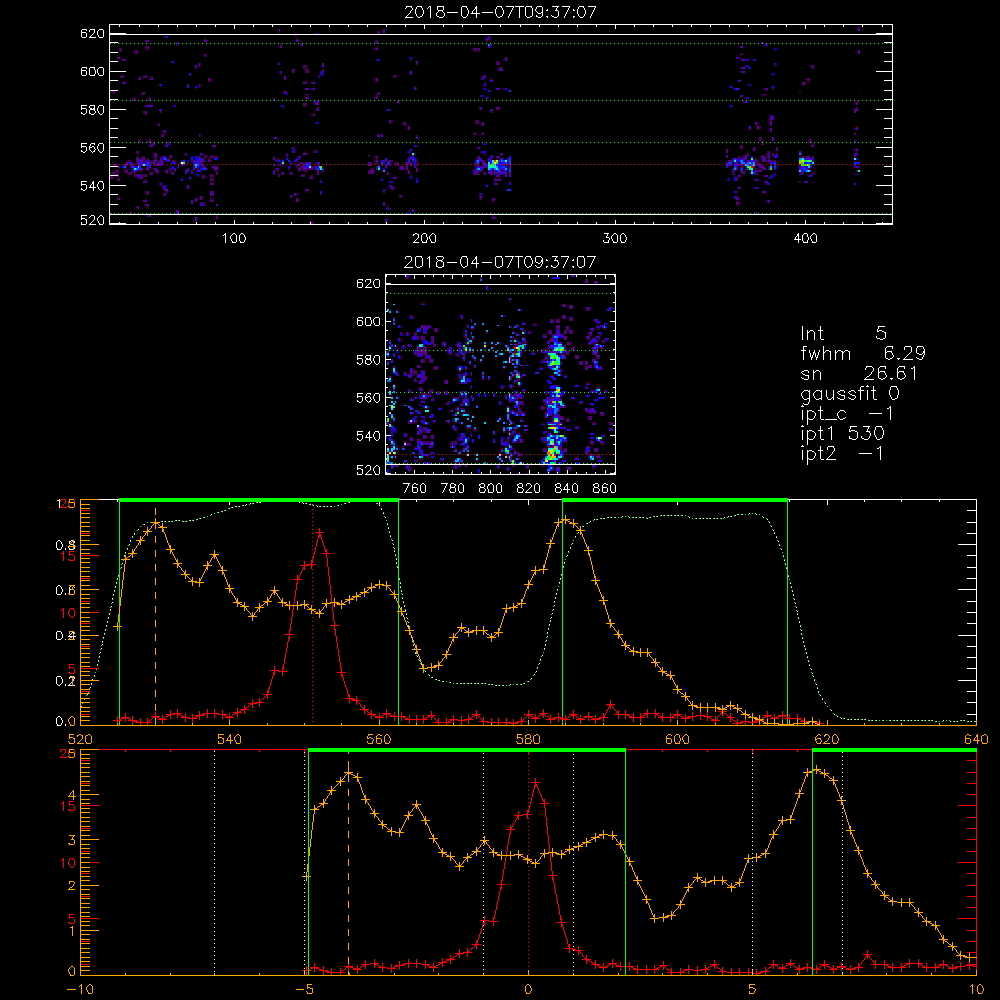
Task: Select the 'gaussfit 0' parameter line
Action: 850,393
